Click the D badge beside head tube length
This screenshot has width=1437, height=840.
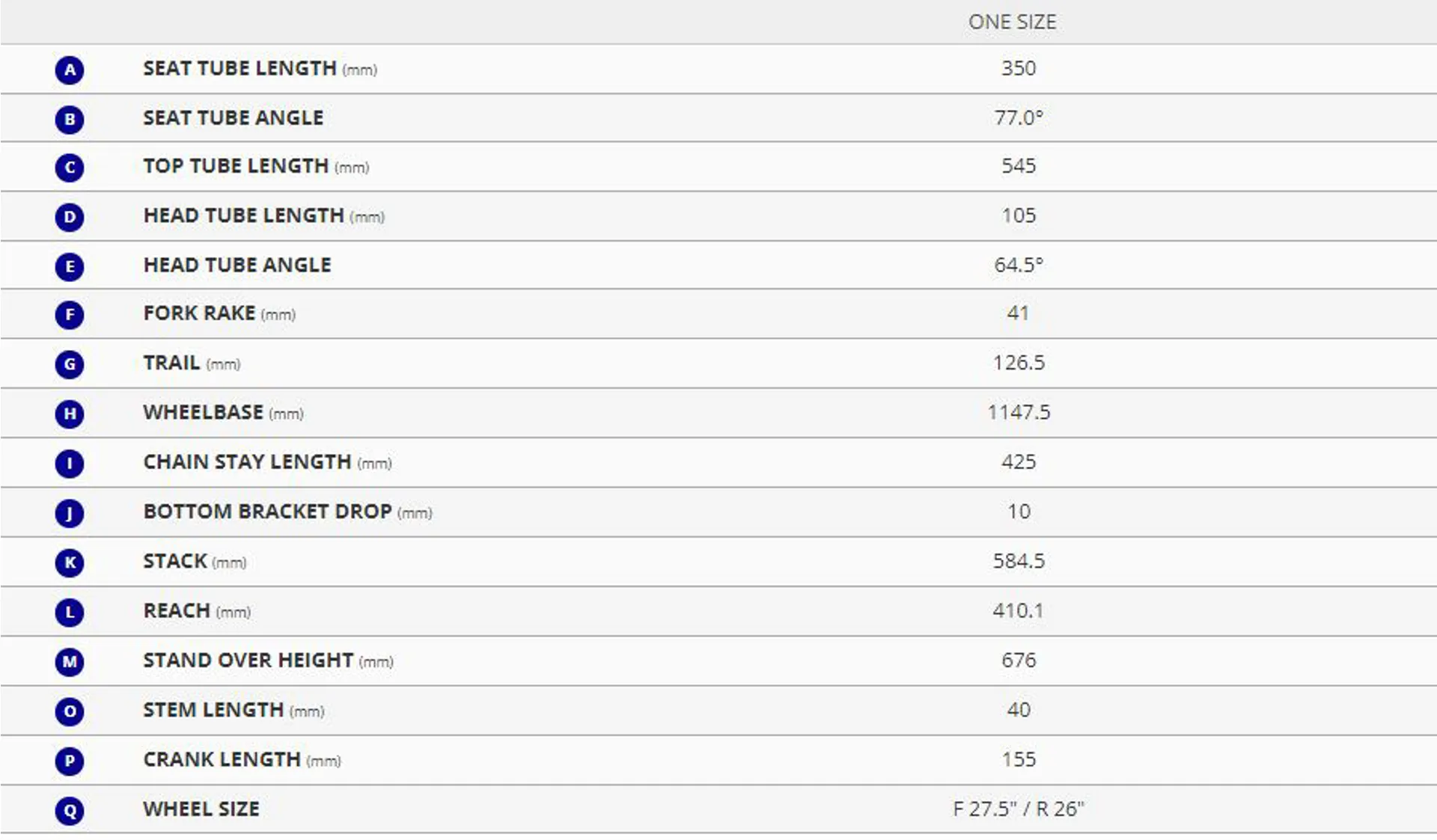pyautogui.click(x=70, y=217)
